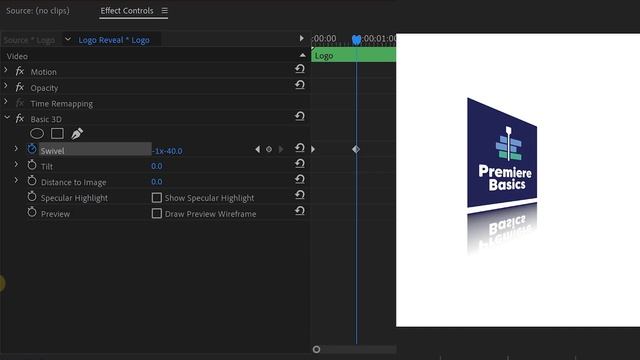Expand Time Remapping properties
Screen dimensions: 640x360
click(x=6, y=101)
